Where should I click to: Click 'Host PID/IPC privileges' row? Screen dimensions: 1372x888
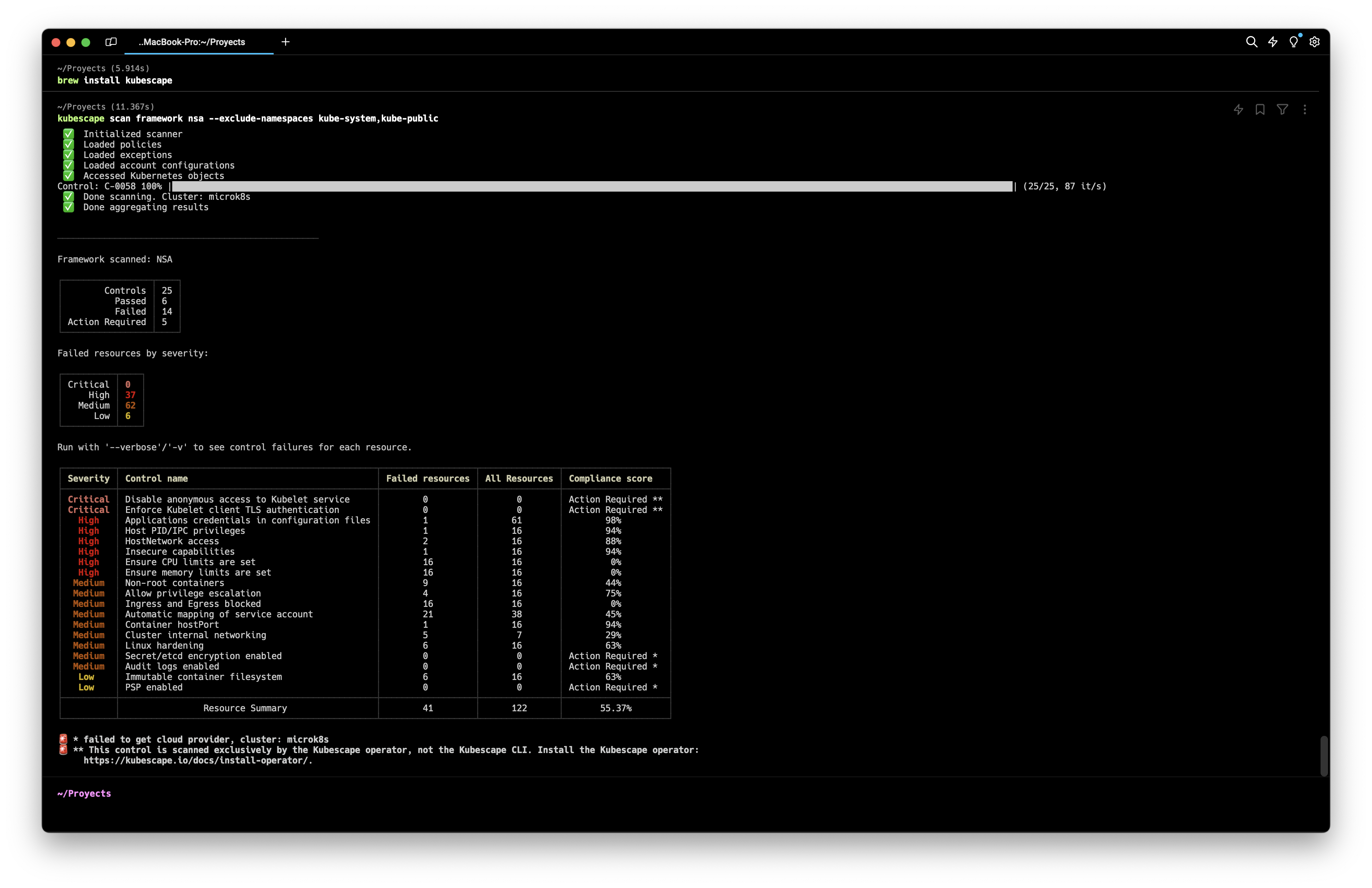(x=365, y=531)
